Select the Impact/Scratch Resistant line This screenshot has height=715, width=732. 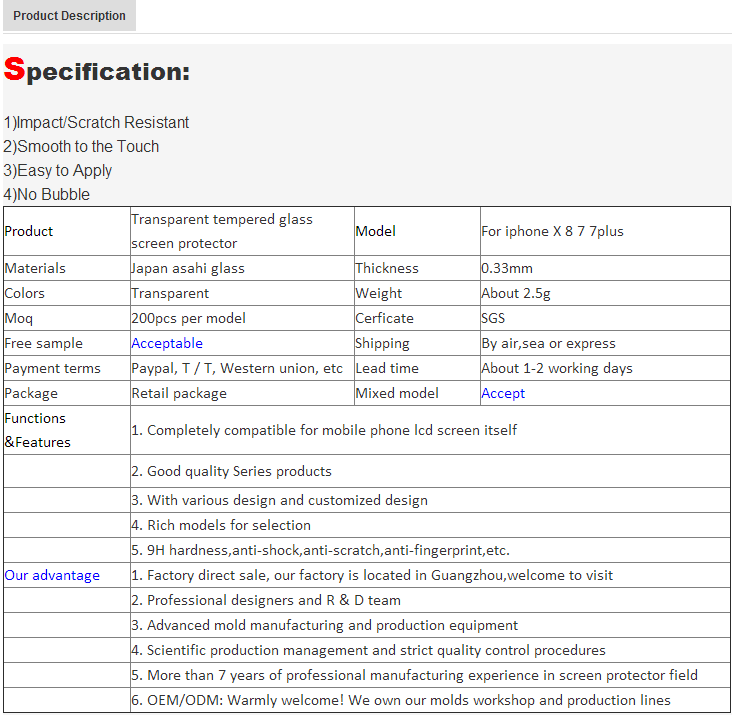tap(96, 122)
